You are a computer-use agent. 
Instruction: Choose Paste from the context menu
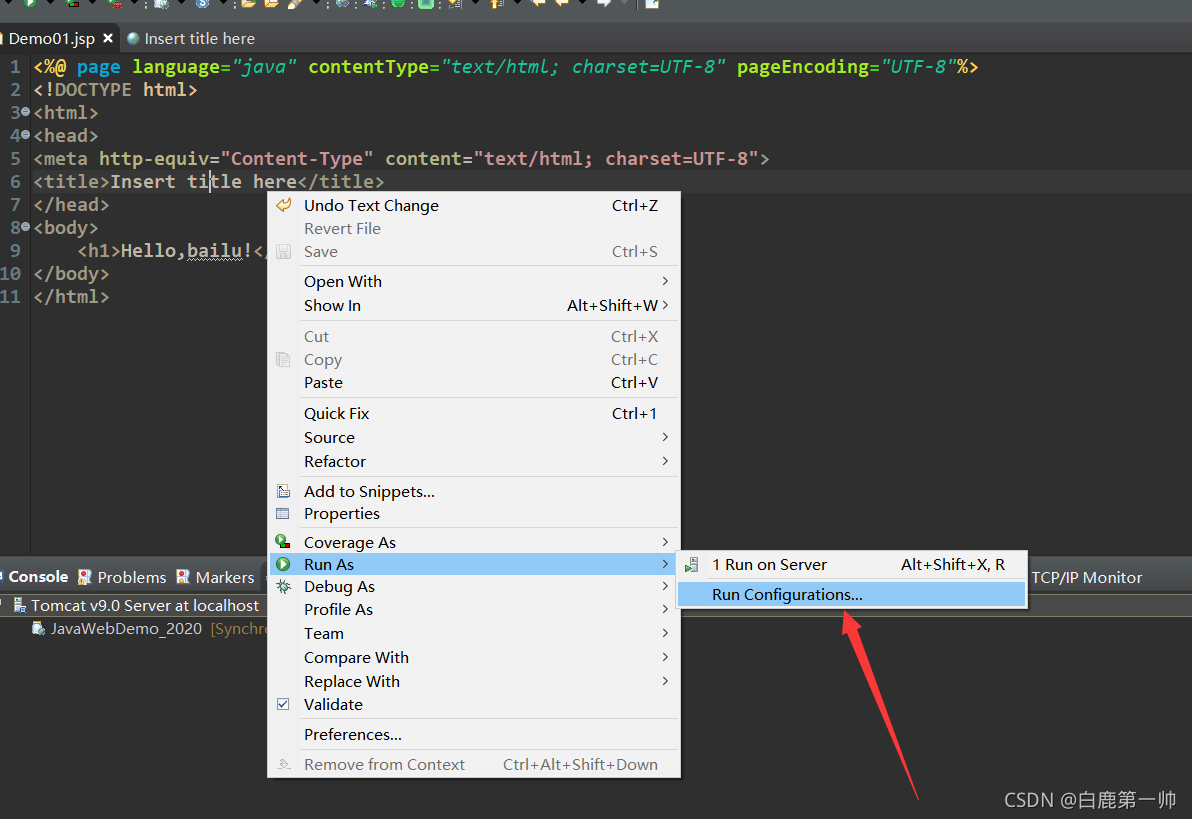click(x=474, y=383)
